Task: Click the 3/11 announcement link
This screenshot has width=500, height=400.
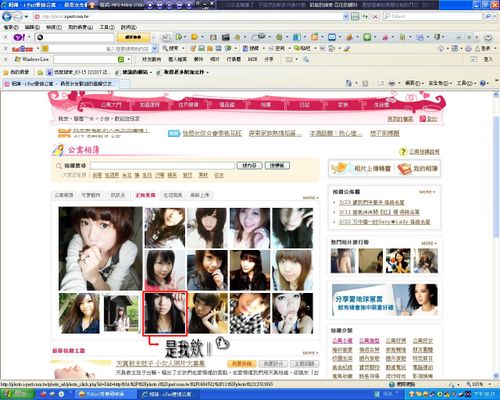Action: 379,212
